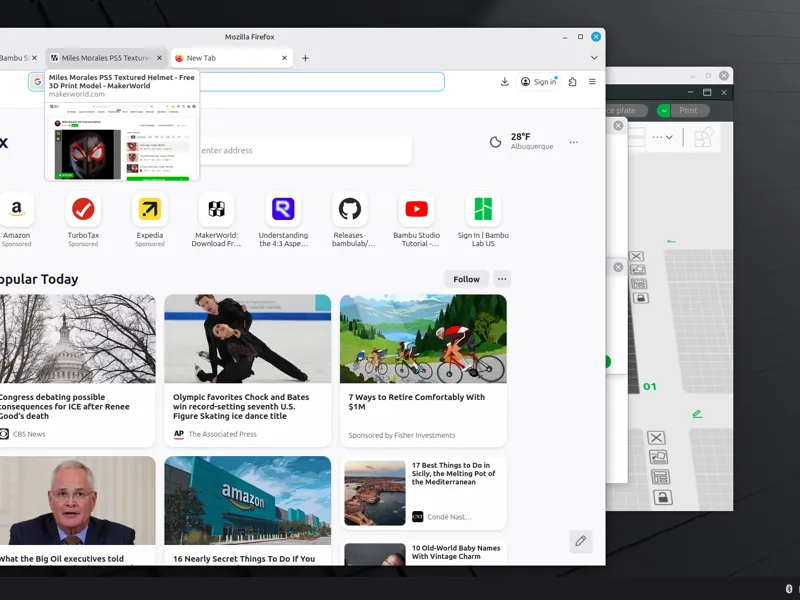Open the Firefox downloads icon
This screenshot has width=800, height=600.
coord(504,82)
